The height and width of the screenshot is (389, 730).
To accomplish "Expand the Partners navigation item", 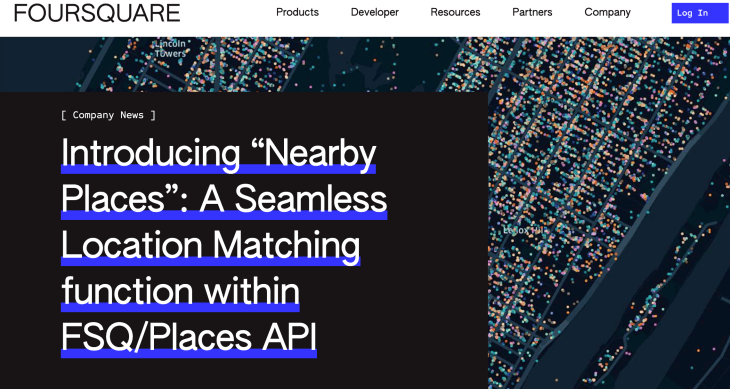I will tap(532, 13).
